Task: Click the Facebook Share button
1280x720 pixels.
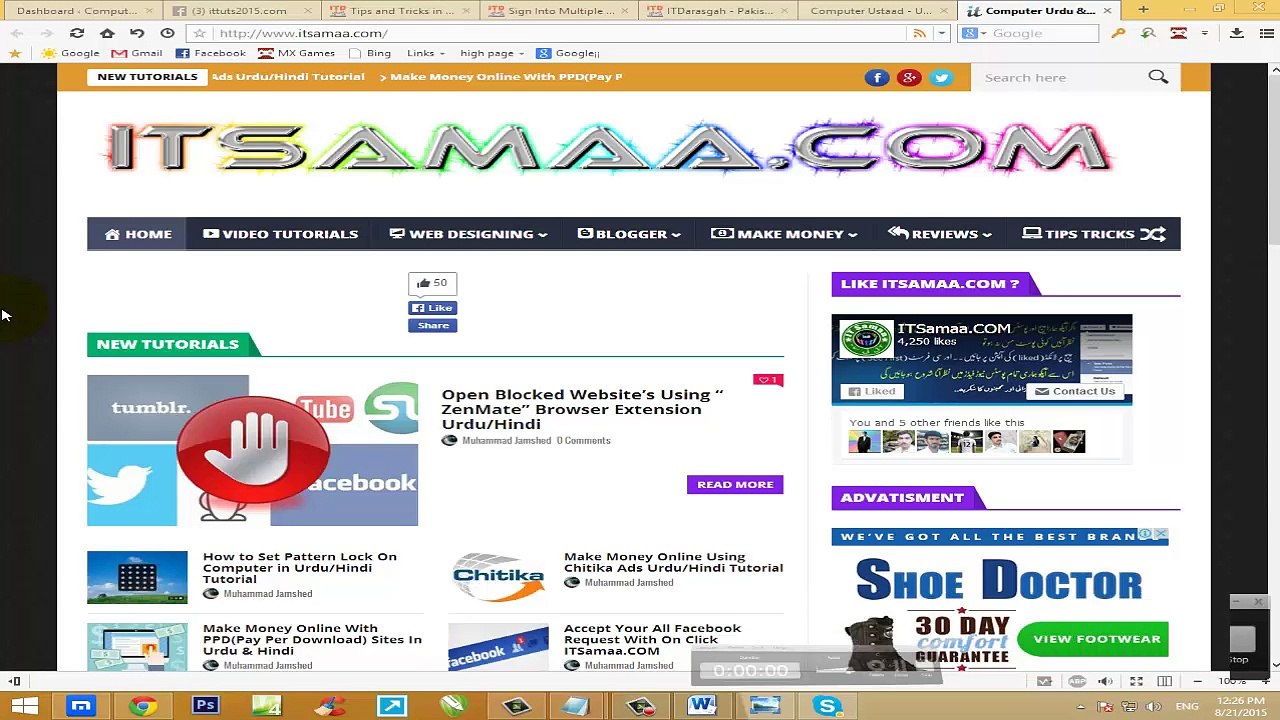Action: 433,326
